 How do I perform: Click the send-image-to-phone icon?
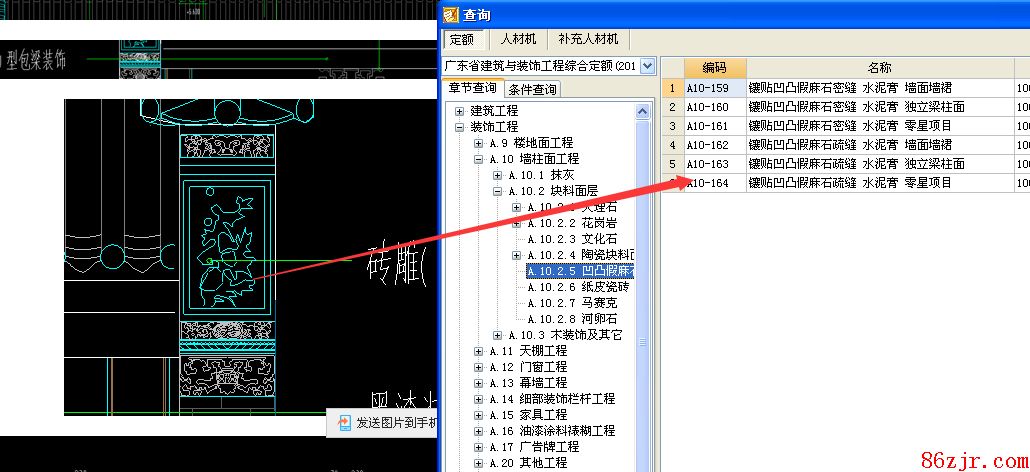click(x=343, y=423)
